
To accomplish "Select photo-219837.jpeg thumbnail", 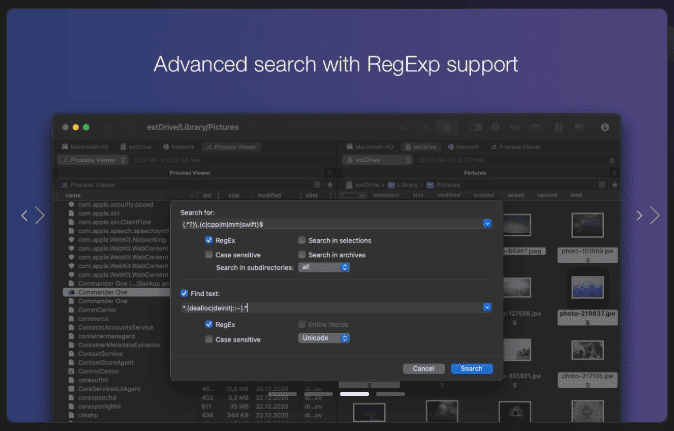I will point(587,287).
